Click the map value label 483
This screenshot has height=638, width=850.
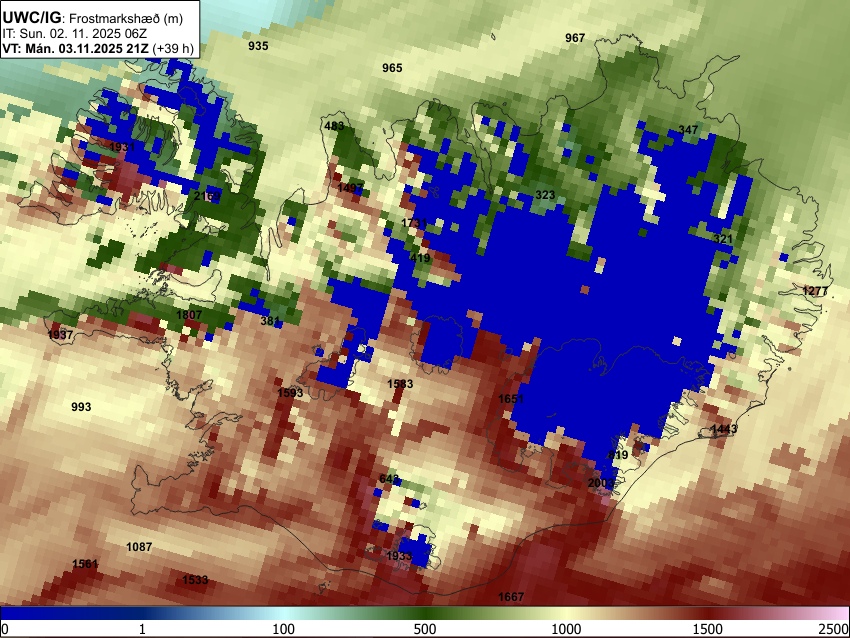pyautogui.click(x=334, y=126)
